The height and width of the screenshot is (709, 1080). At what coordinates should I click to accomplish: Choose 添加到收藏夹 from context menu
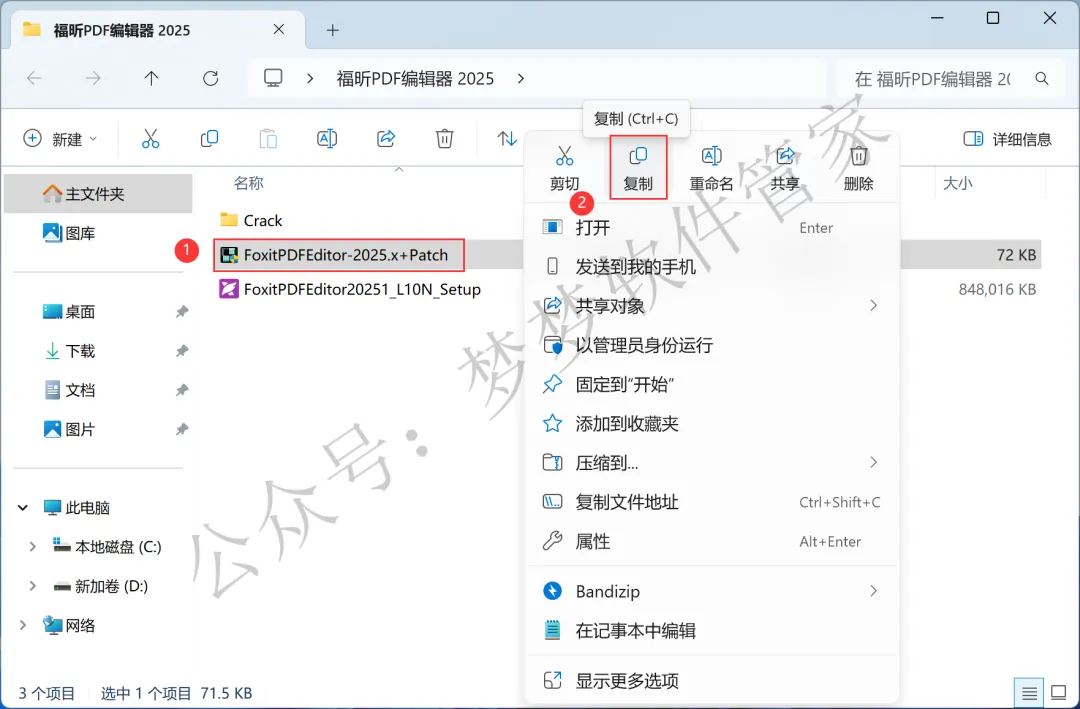(x=712, y=423)
